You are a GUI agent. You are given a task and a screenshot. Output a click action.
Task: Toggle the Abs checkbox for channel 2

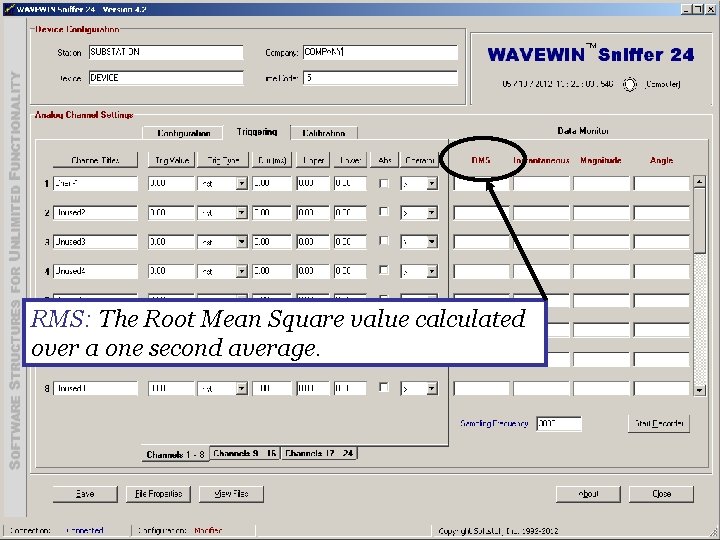[384, 212]
